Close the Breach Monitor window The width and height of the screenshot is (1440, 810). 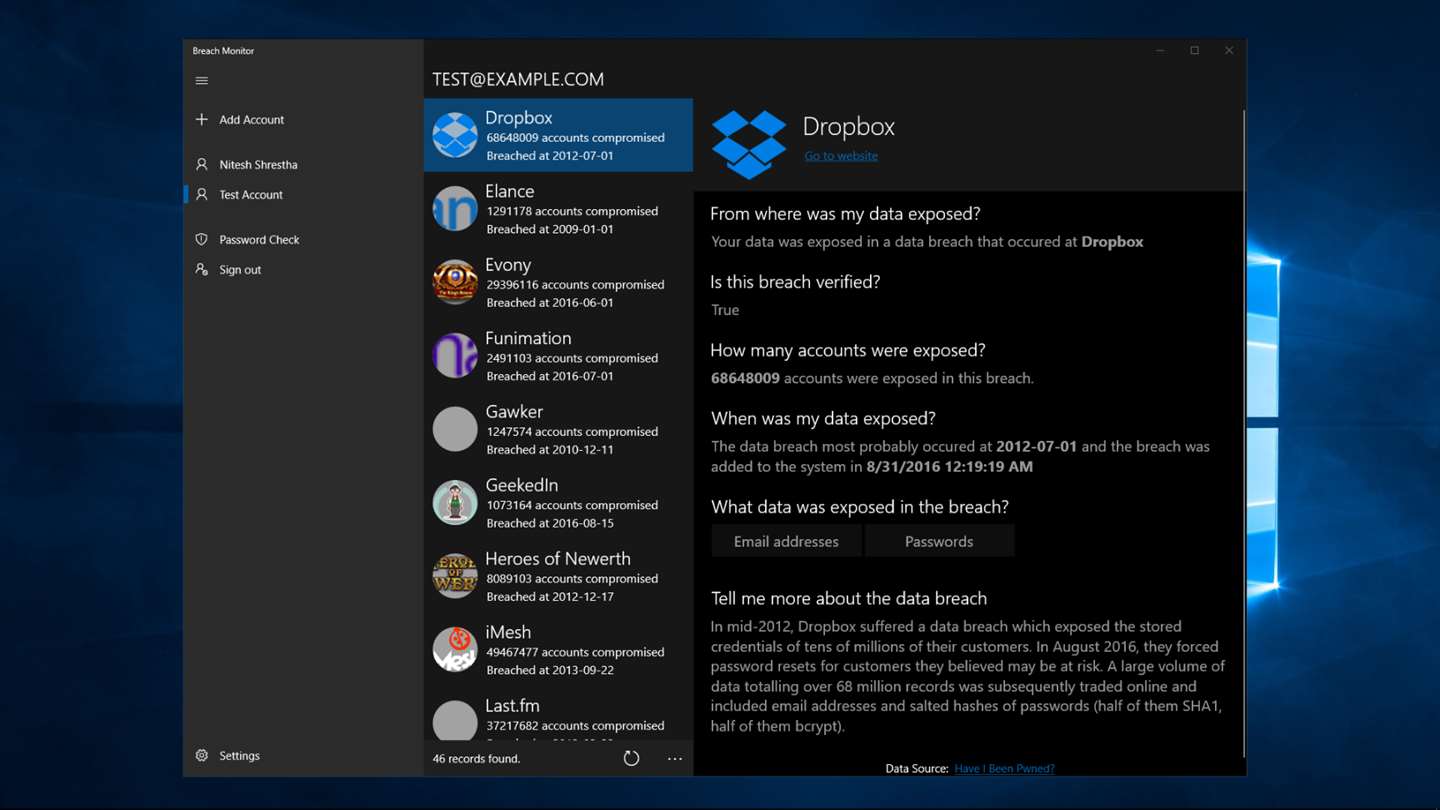1229,51
